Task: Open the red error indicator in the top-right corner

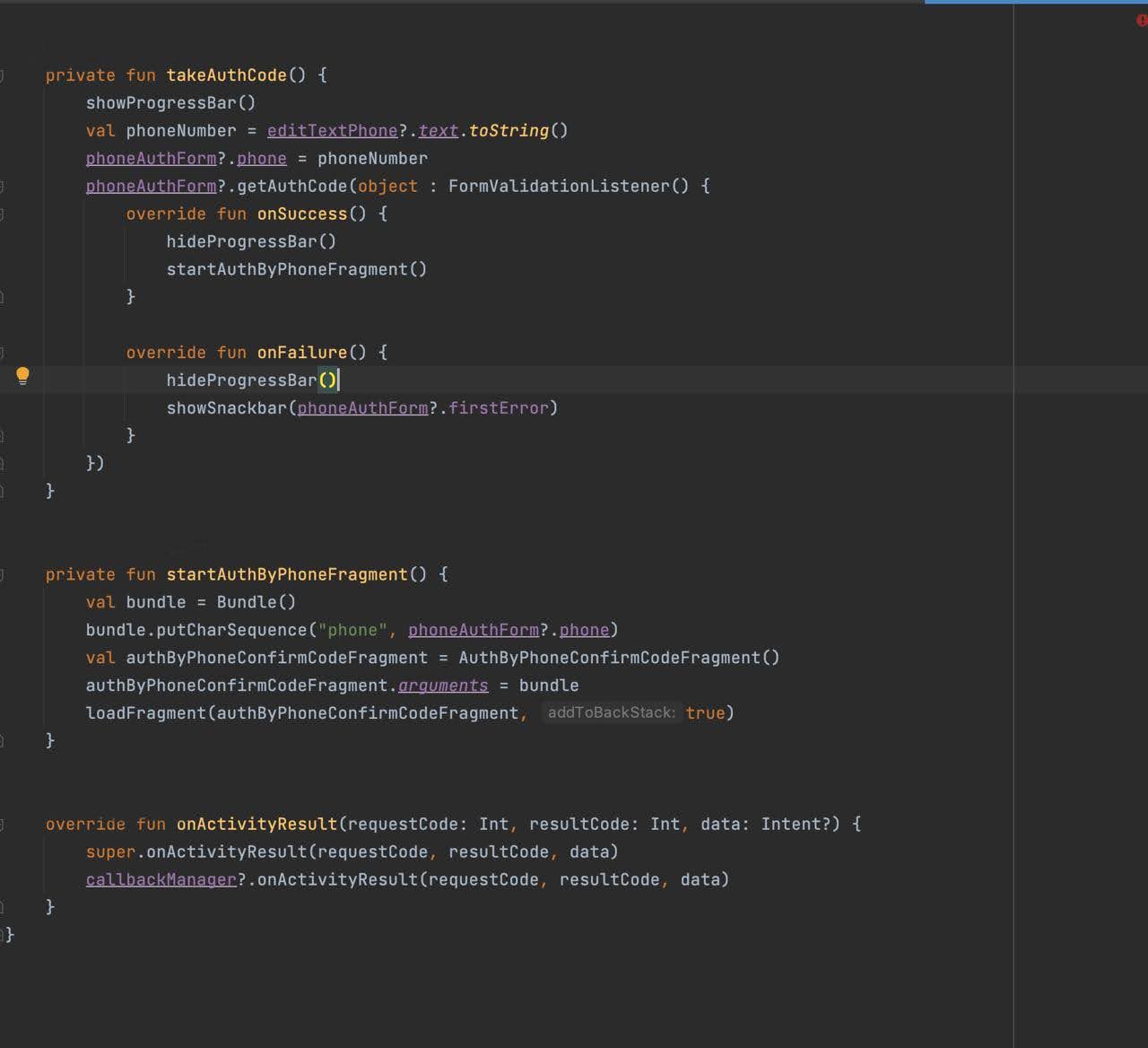Action: click(x=1143, y=21)
